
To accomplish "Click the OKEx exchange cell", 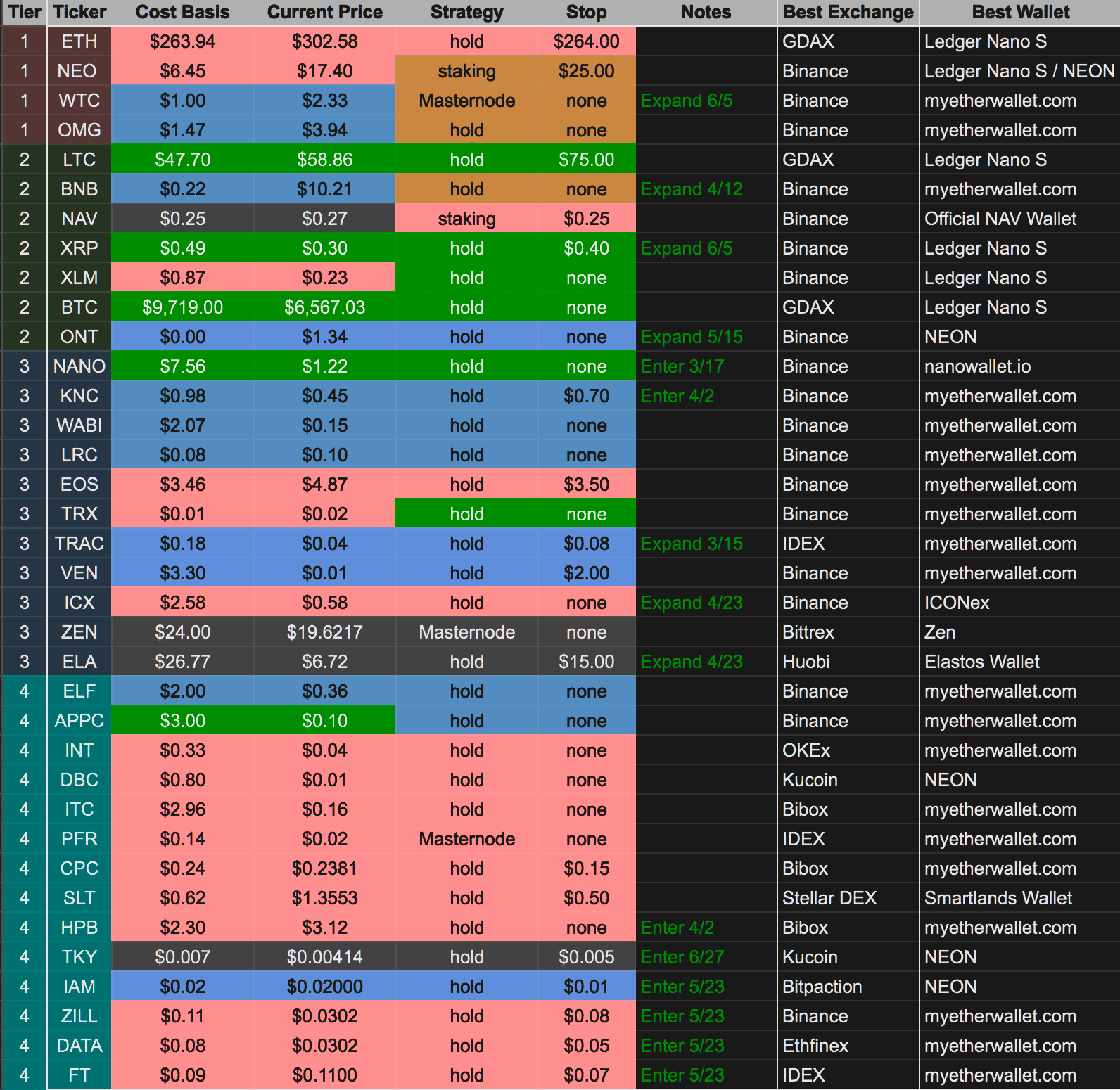I will 848,750.
